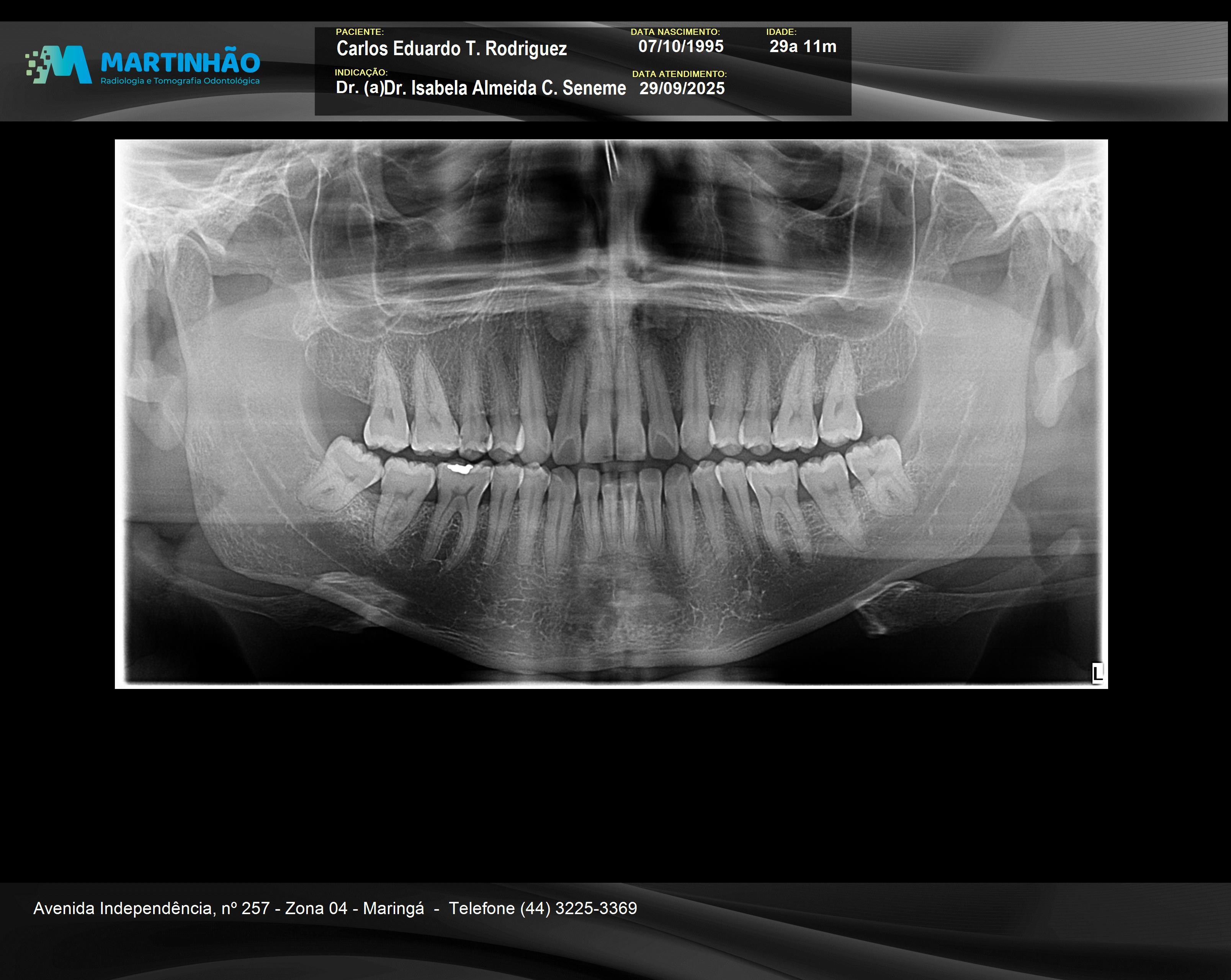The height and width of the screenshot is (980, 1231).
Task: Click attendance date 29/09/2025
Action: pos(682,88)
